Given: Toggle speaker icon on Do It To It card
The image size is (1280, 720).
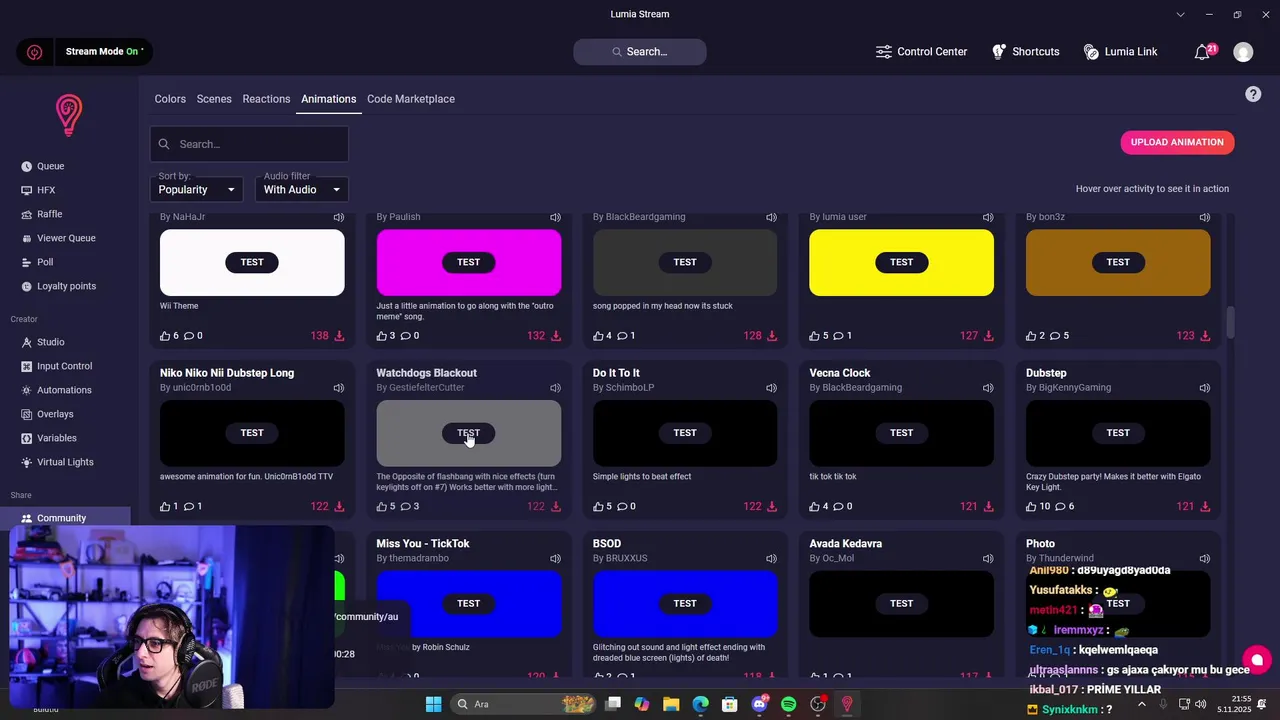Looking at the screenshot, I should [x=771, y=388].
